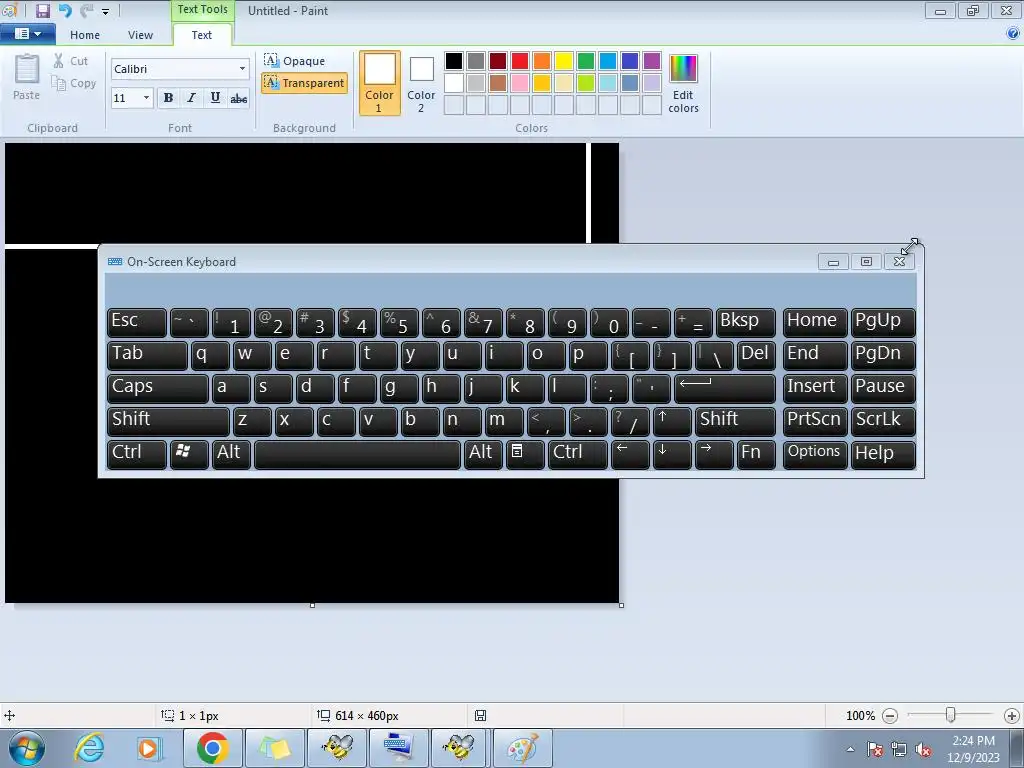Toggle the ScrLk key on keyboard

point(883,421)
